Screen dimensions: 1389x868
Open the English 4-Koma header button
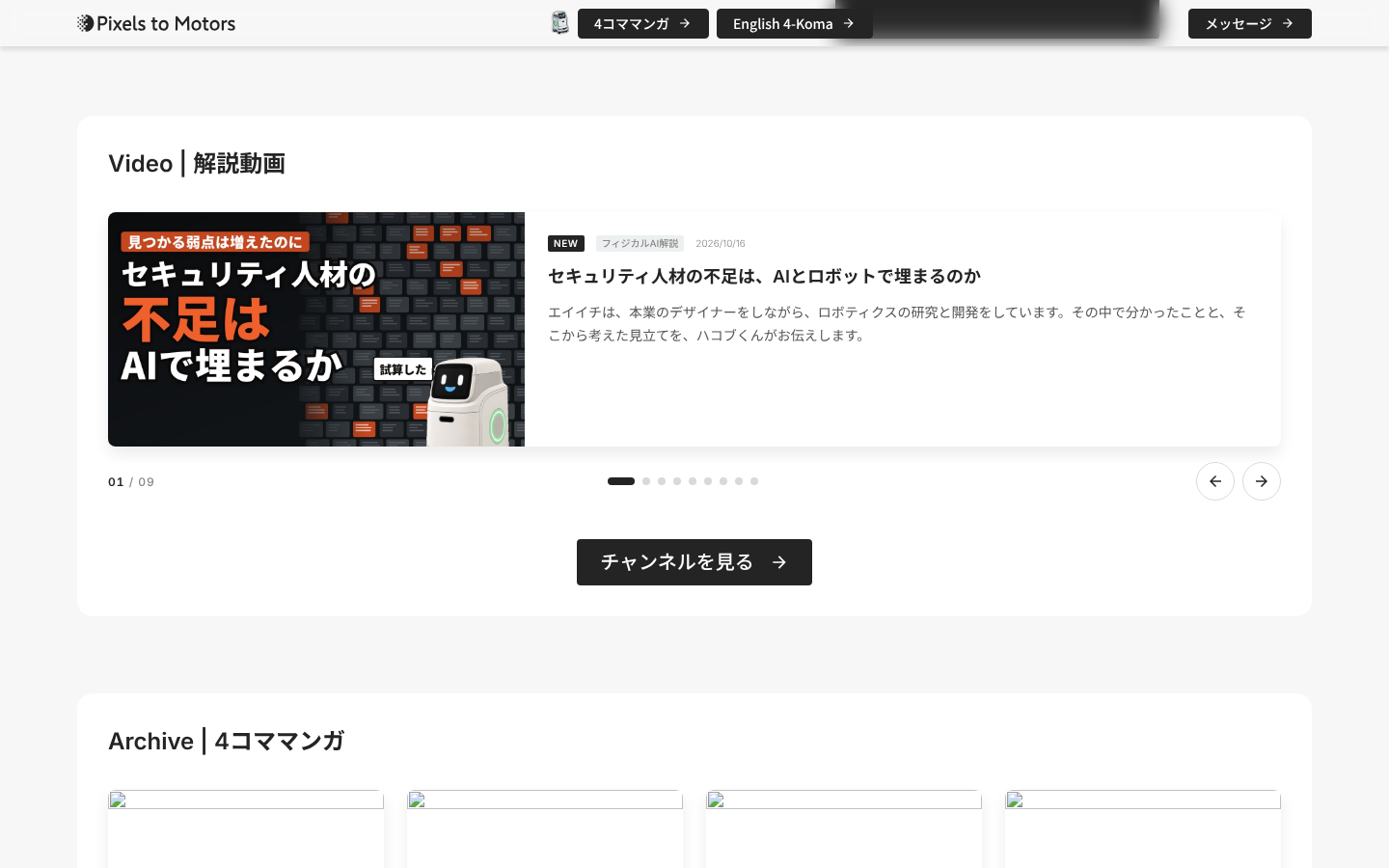[795, 23]
